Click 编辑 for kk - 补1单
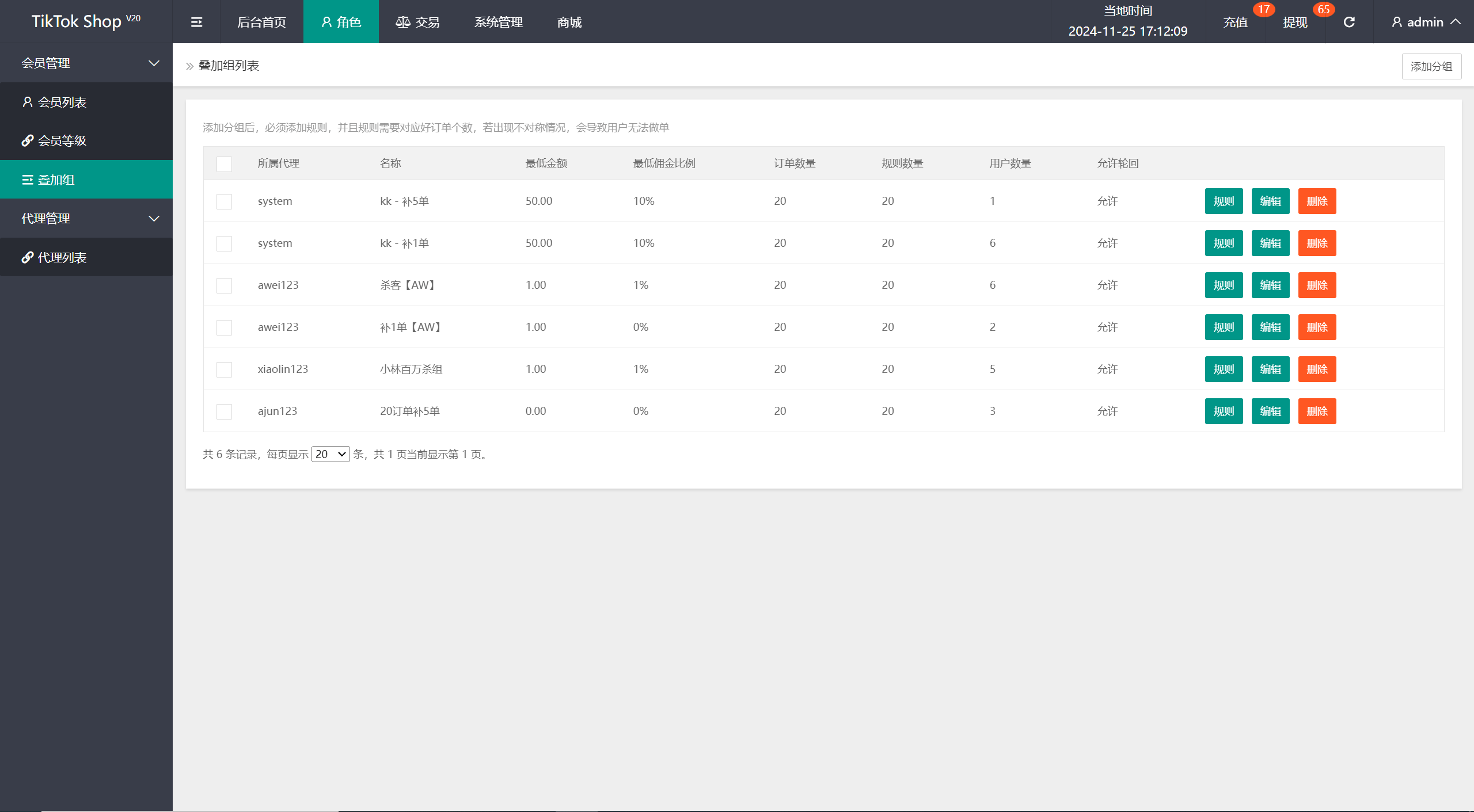Screen dimensions: 1474x812 (x=1270, y=243)
